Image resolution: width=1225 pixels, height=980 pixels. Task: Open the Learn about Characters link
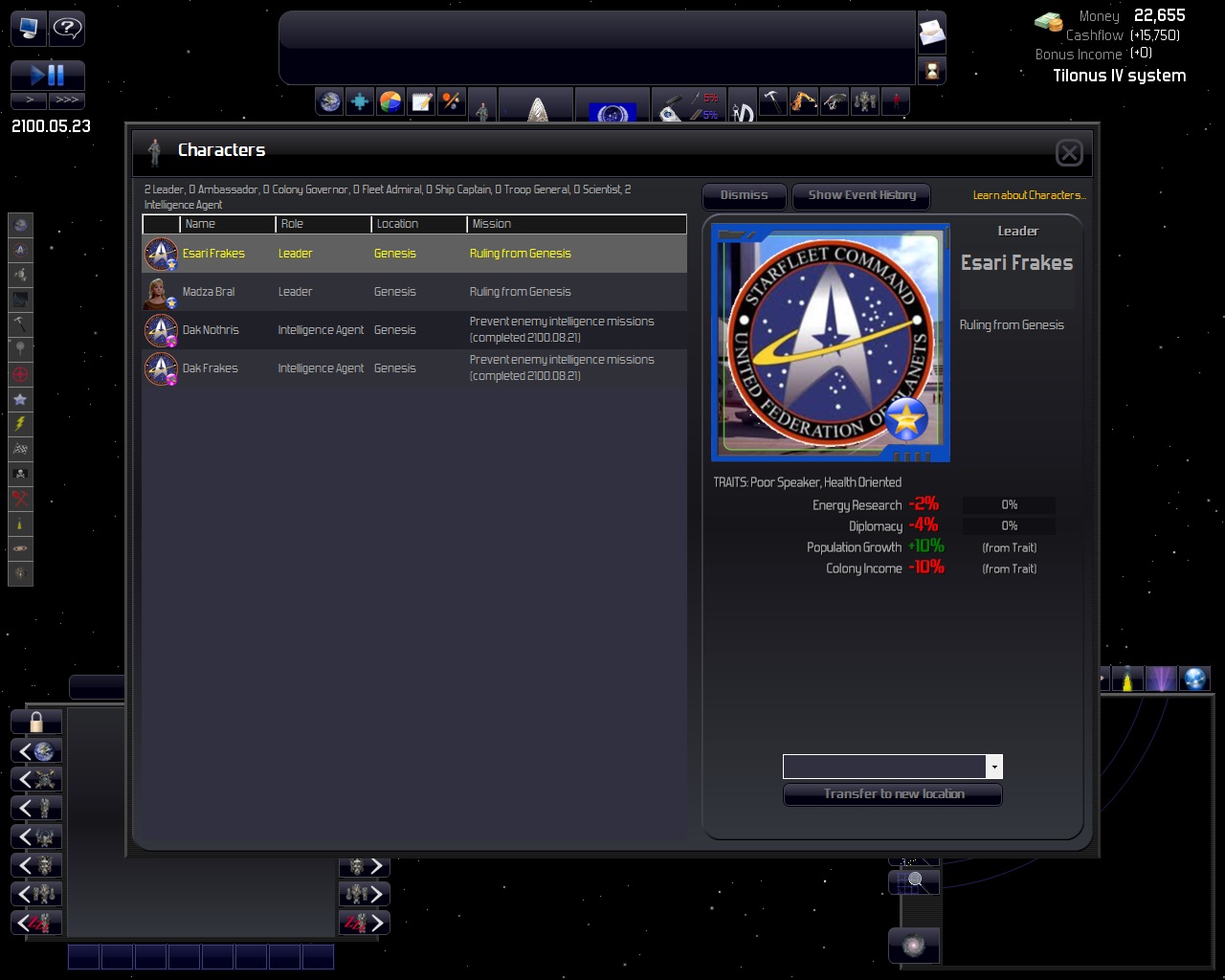click(1030, 195)
